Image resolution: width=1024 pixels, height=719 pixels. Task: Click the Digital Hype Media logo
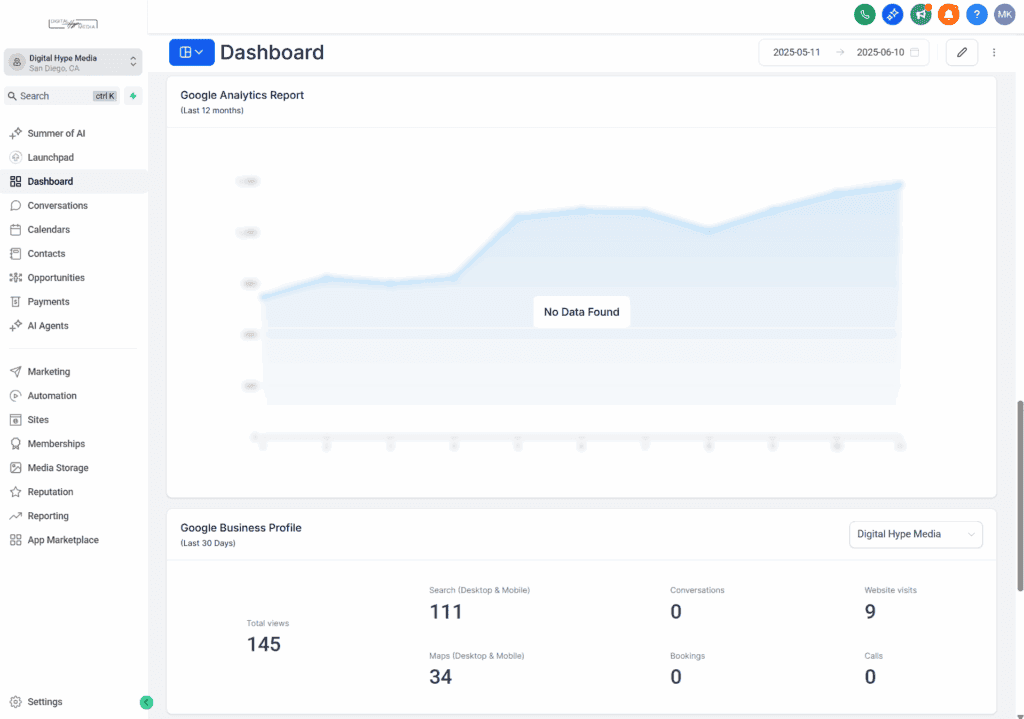(73, 24)
